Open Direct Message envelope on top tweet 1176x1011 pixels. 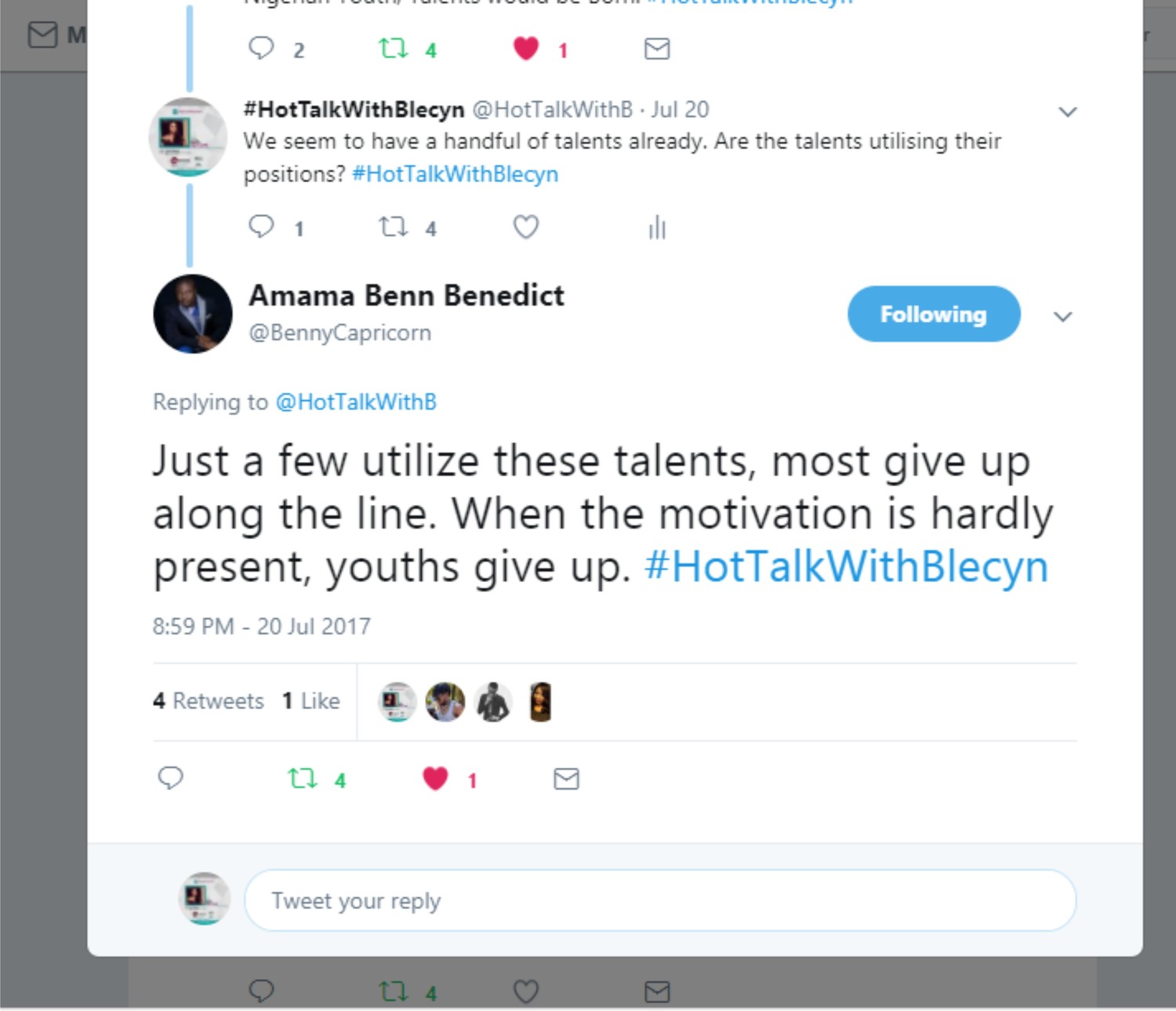(x=657, y=49)
